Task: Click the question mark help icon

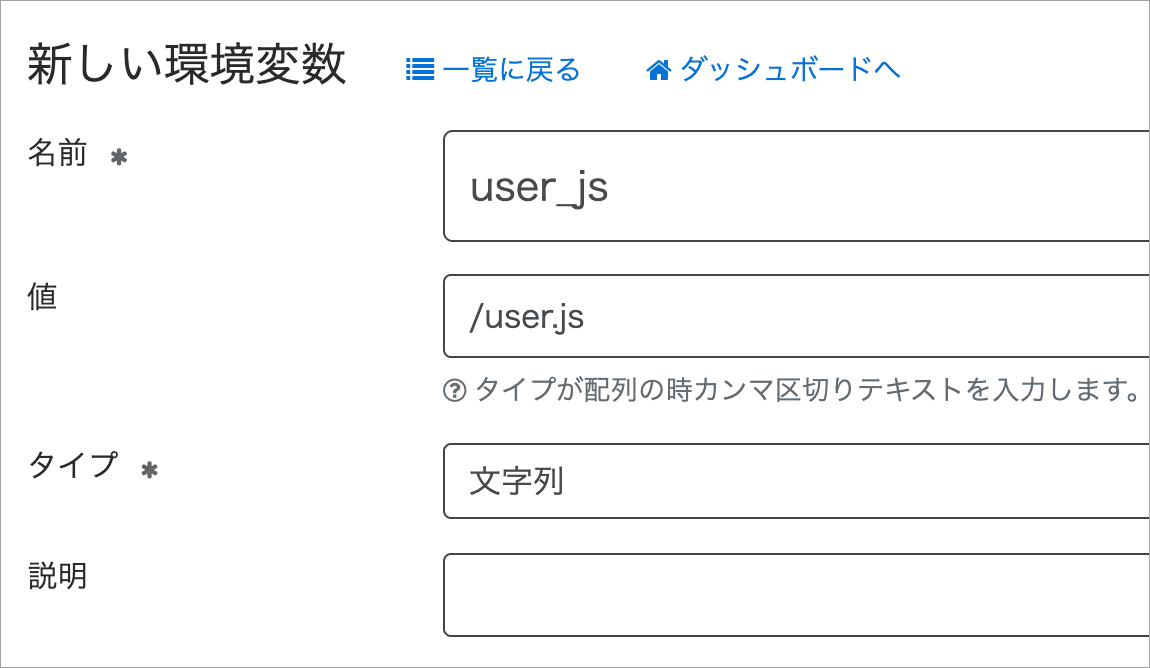Action: 455,390
